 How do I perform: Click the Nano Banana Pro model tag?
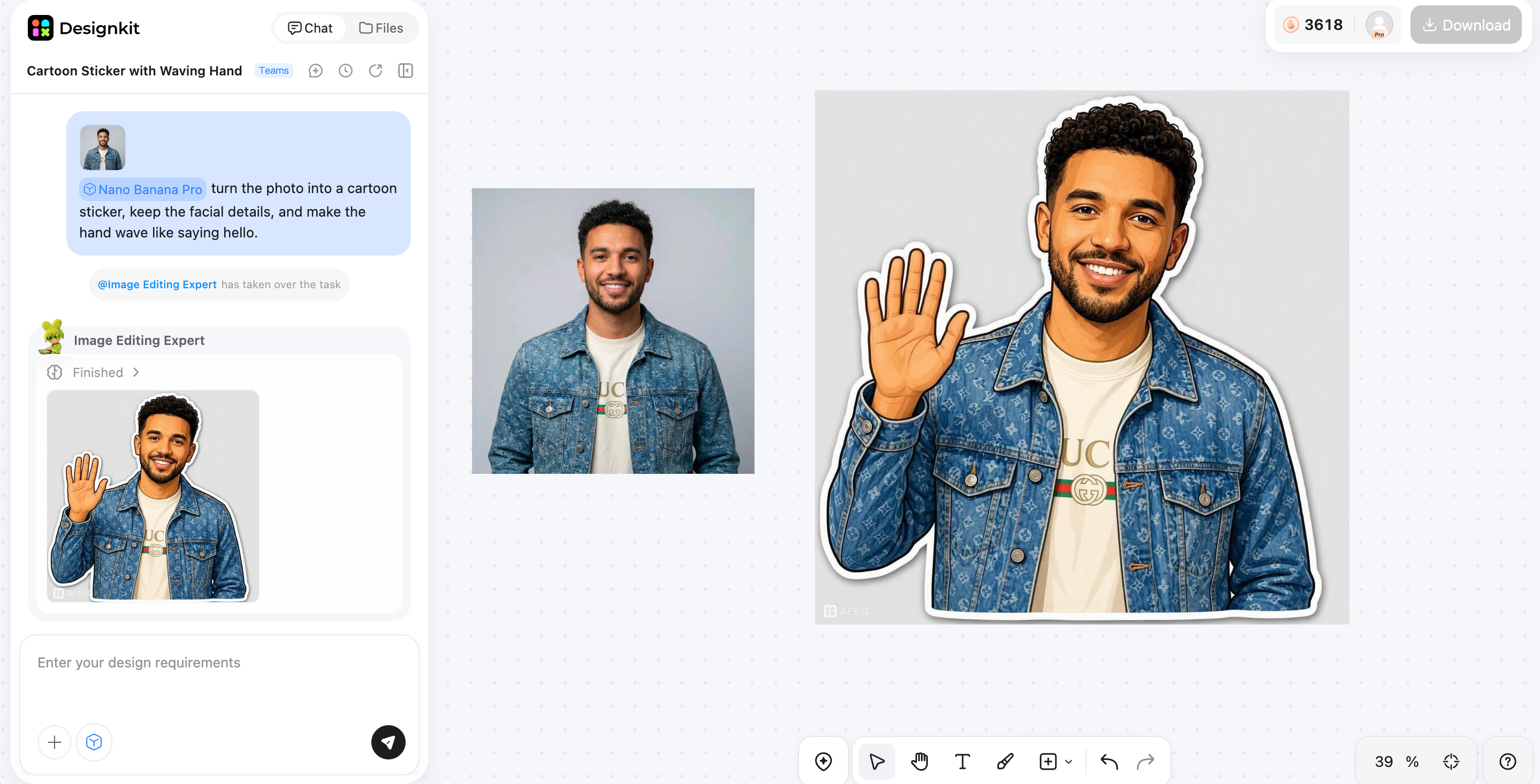pos(143,189)
